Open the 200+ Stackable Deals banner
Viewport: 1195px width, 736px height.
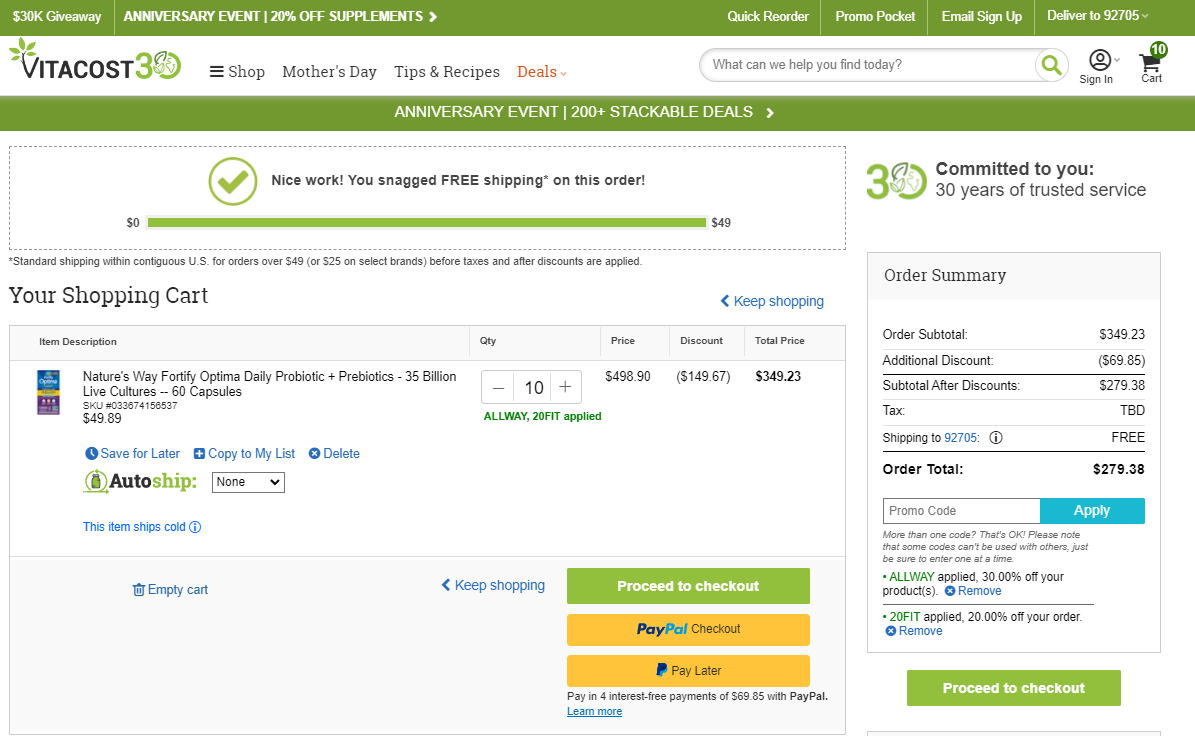click(584, 113)
